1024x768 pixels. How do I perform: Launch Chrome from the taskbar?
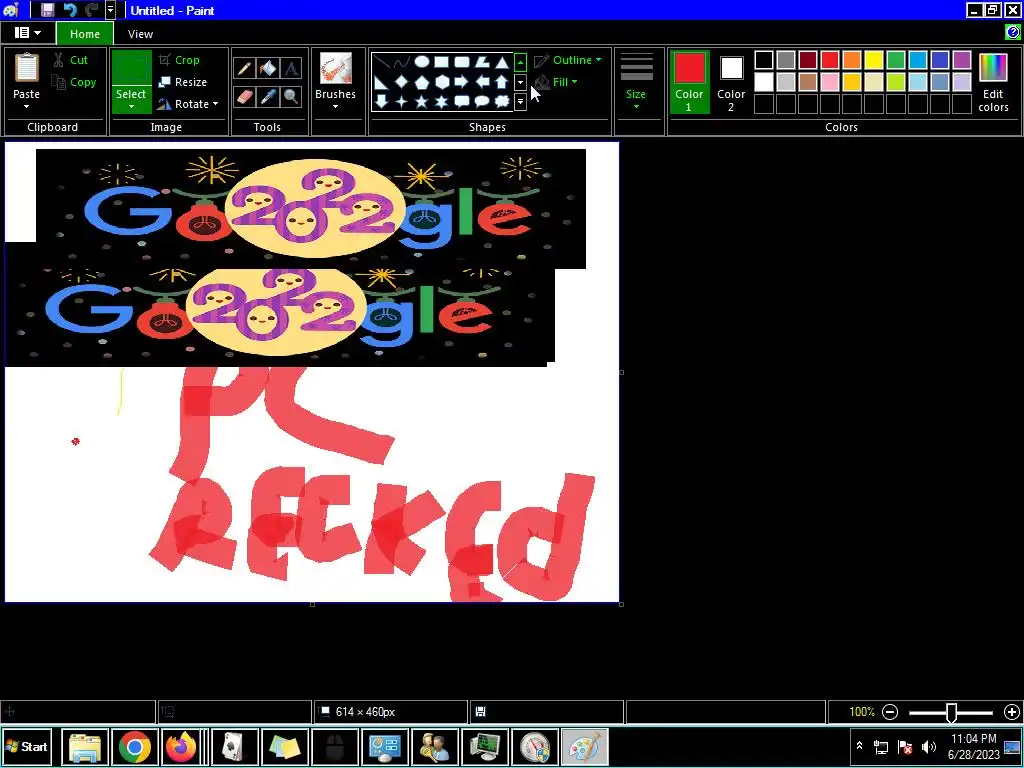click(x=135, y=746)
